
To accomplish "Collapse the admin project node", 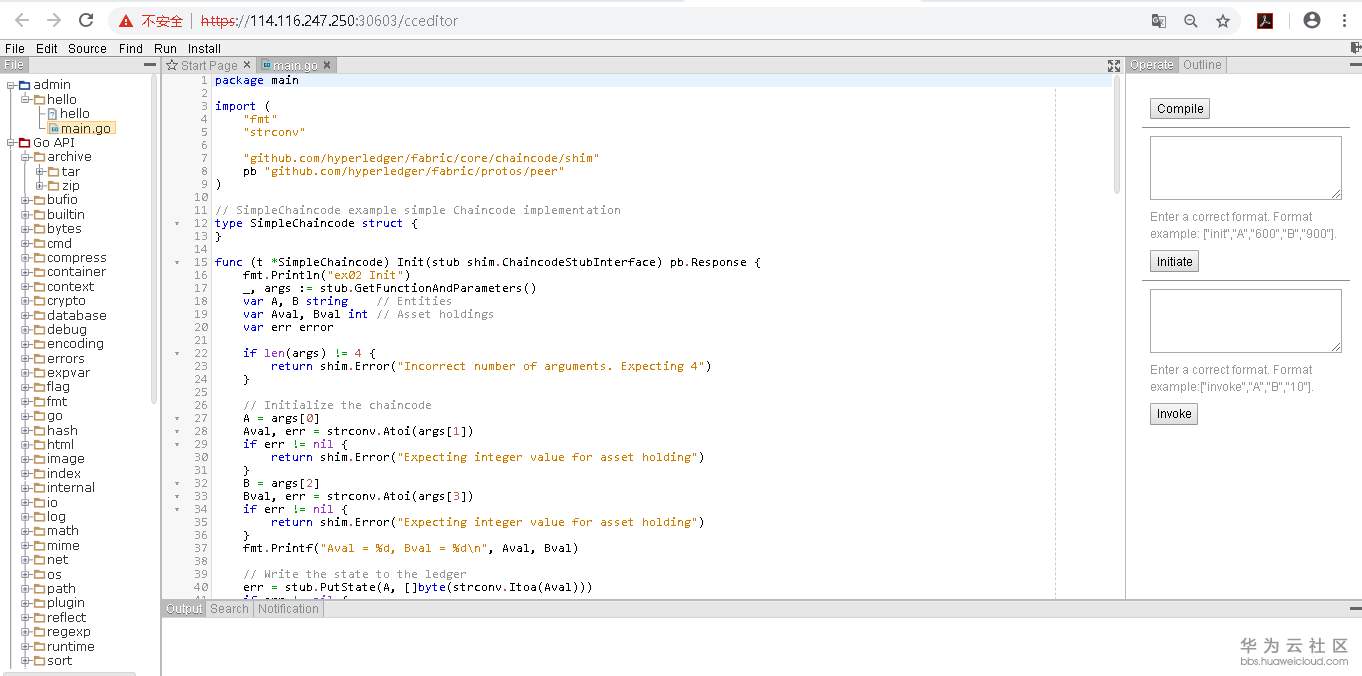I will (11, 85).
